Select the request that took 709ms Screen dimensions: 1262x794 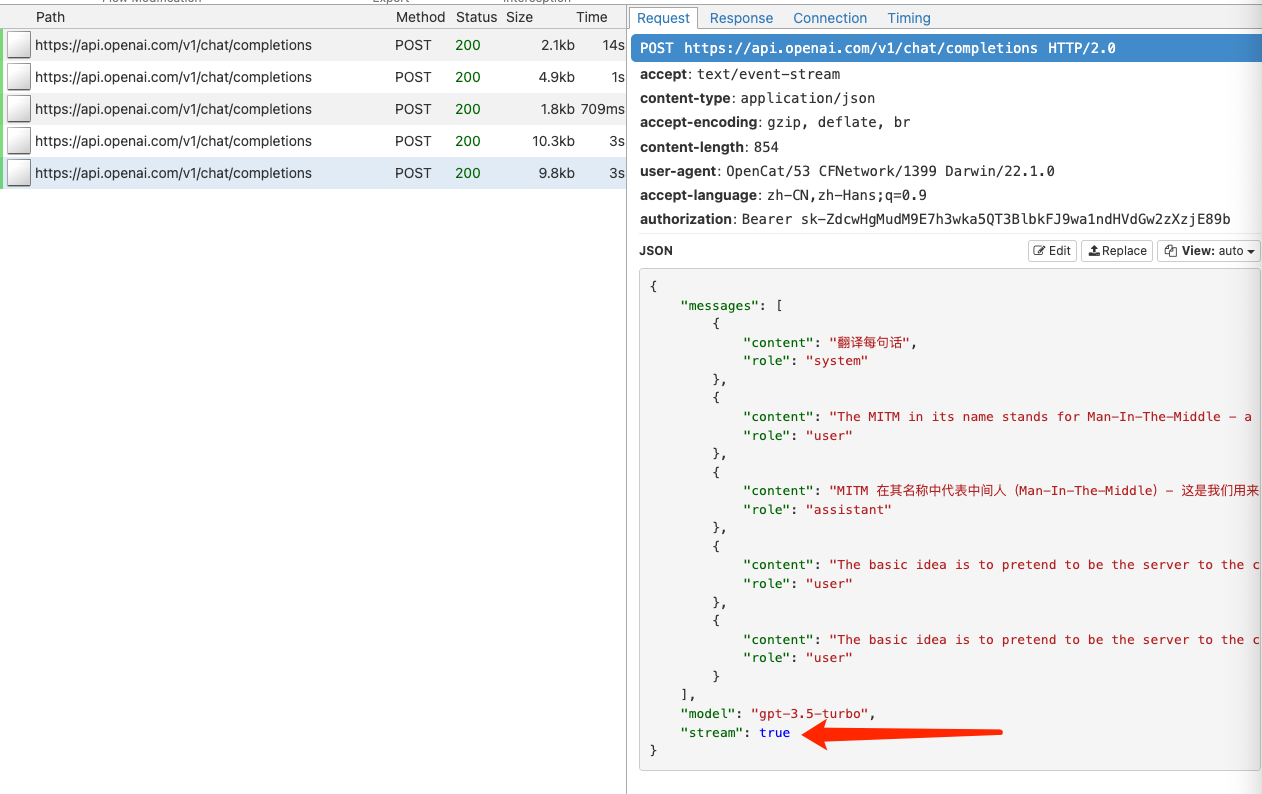pos(173,109)
